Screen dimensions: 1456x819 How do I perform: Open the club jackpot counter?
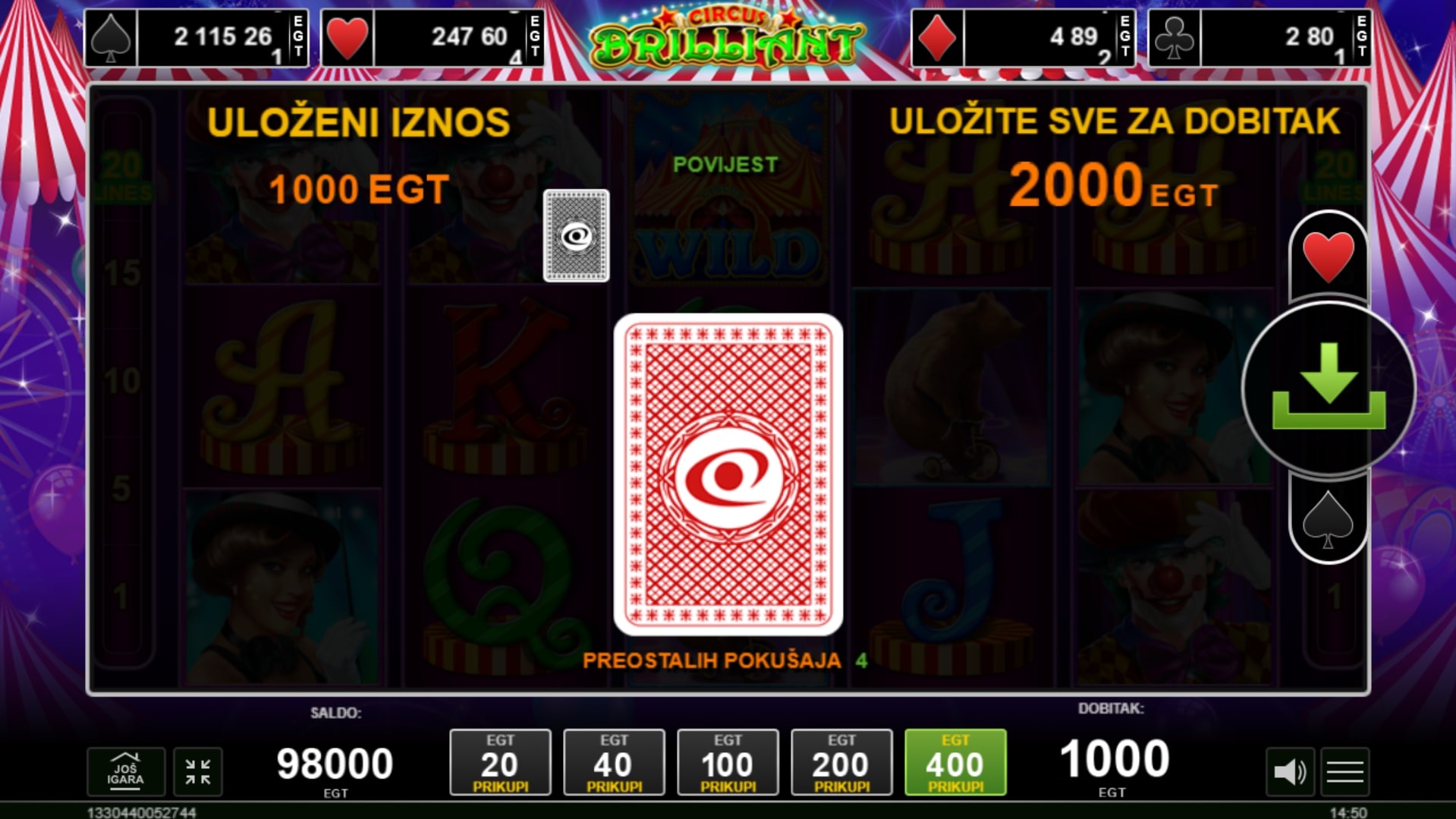pyautogui.click(x=1259, y=38)
